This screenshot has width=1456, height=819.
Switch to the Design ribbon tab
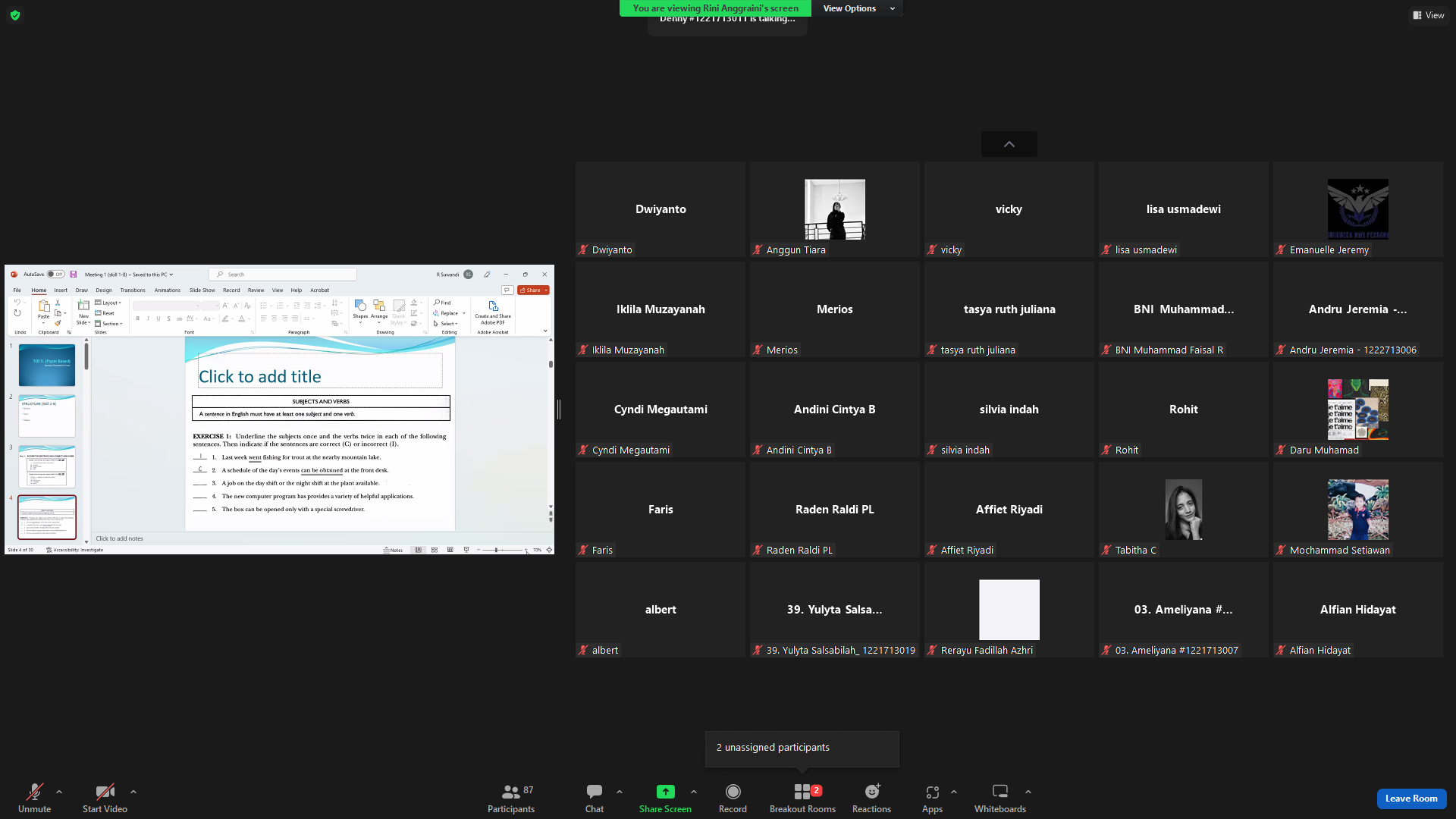tap(104, 290)
